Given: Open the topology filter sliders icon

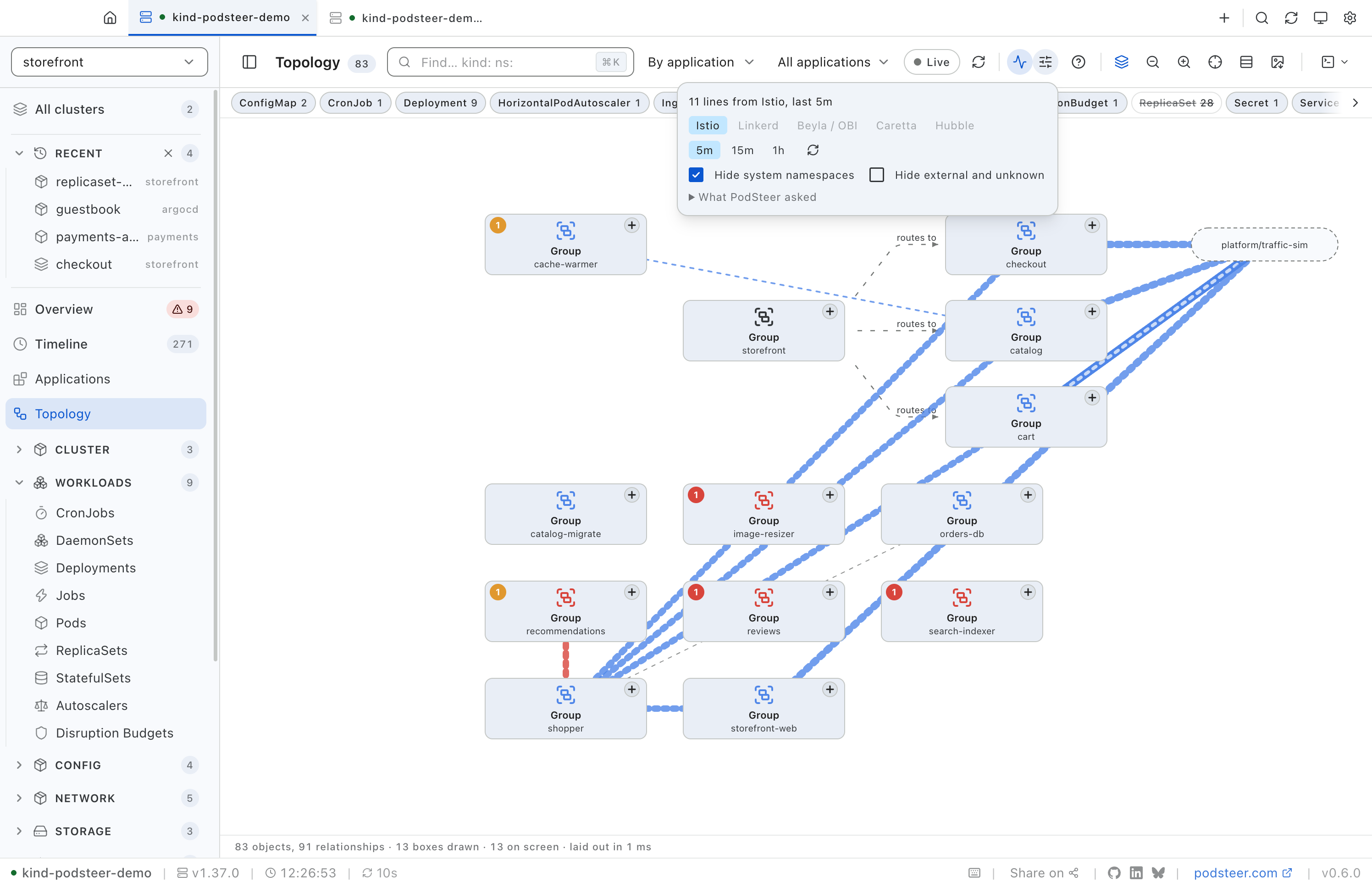Looking at the screenshot, I should coord(1045,62).
